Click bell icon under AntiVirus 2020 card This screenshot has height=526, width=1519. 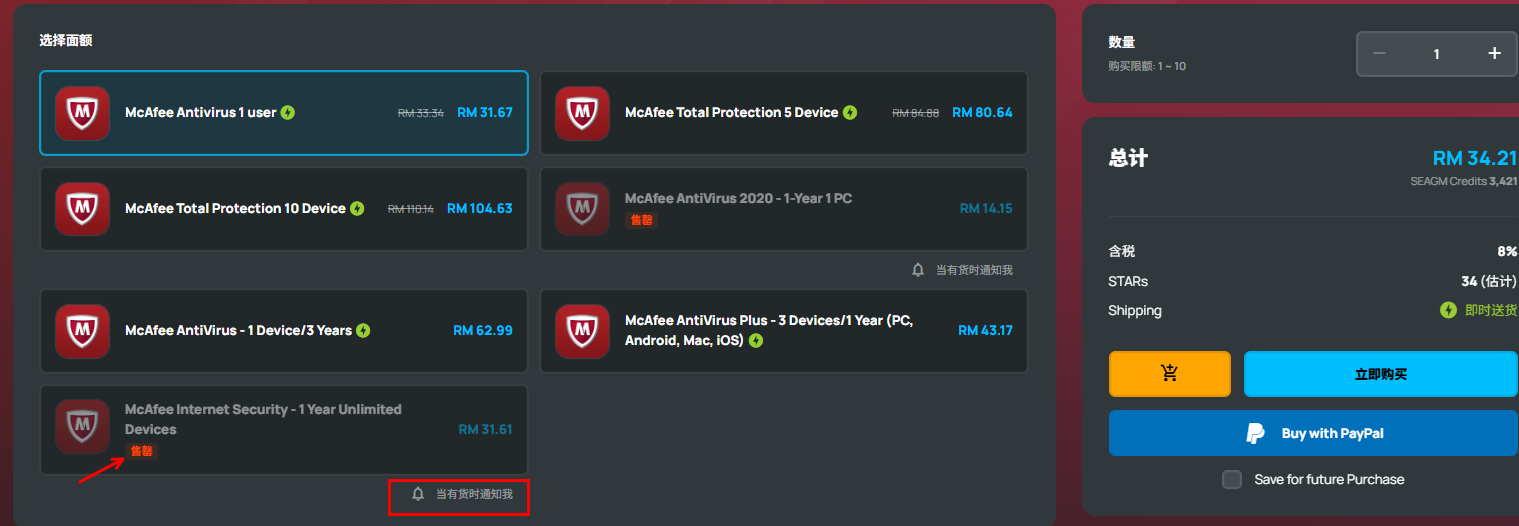pos(918,270)
